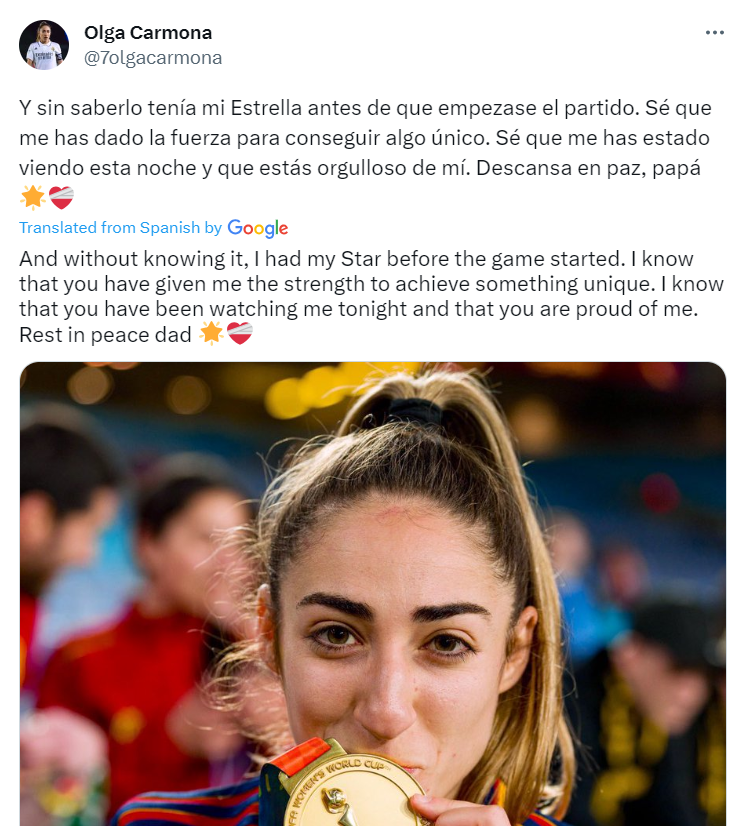Open the three-dot more options menu
The image size is (741, 826).
[x=714, y=33]
